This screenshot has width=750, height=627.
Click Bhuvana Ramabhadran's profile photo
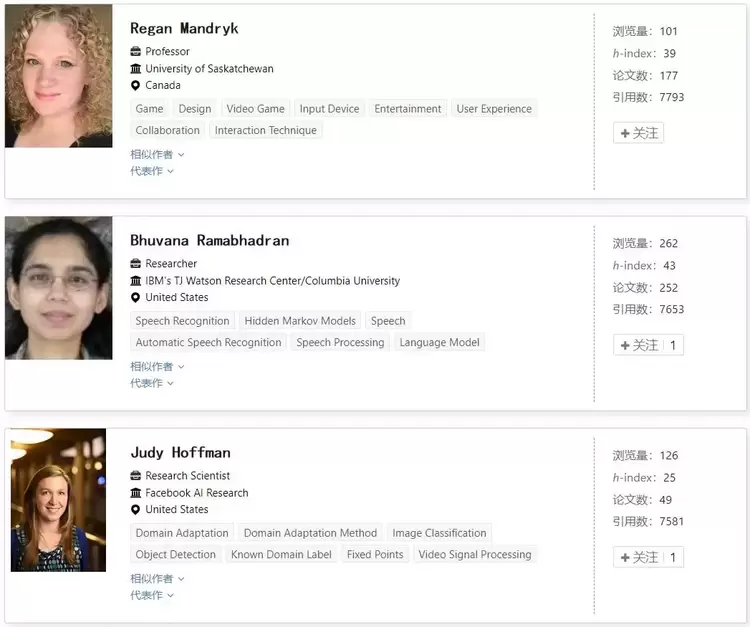58,289
